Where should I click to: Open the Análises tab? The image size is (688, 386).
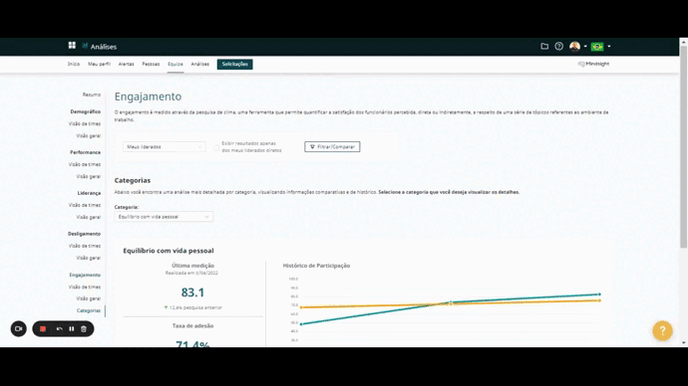200,64
